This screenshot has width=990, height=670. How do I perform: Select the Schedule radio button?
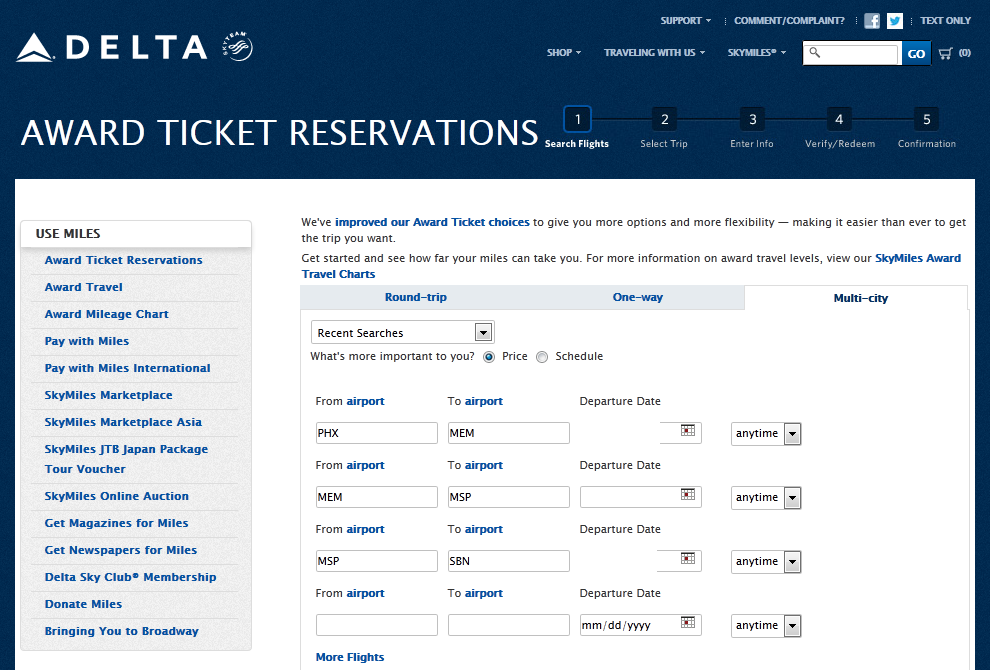click(x=542, y=357)
